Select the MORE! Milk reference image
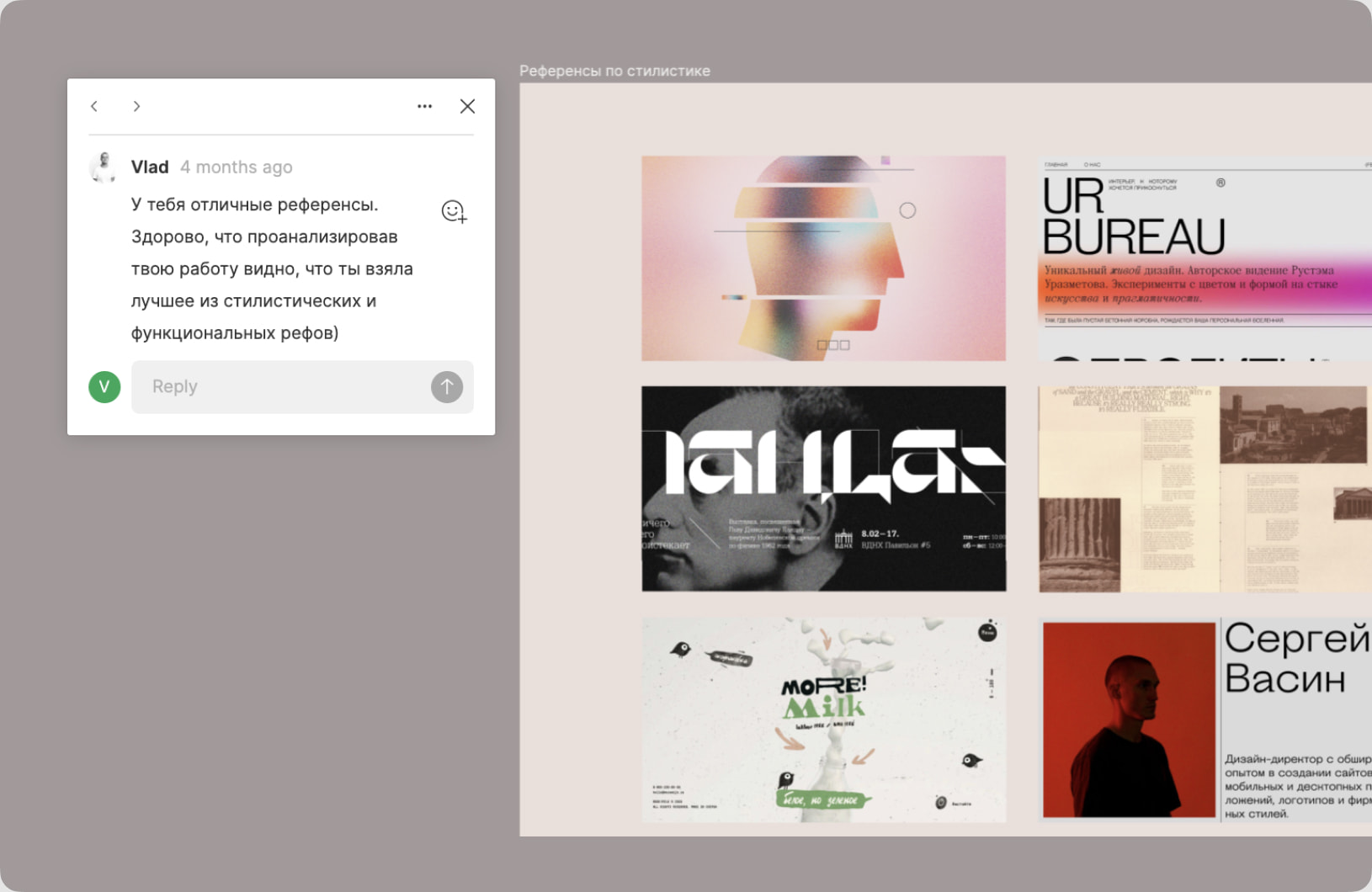The image size is (1372, 892). [823, 719]
